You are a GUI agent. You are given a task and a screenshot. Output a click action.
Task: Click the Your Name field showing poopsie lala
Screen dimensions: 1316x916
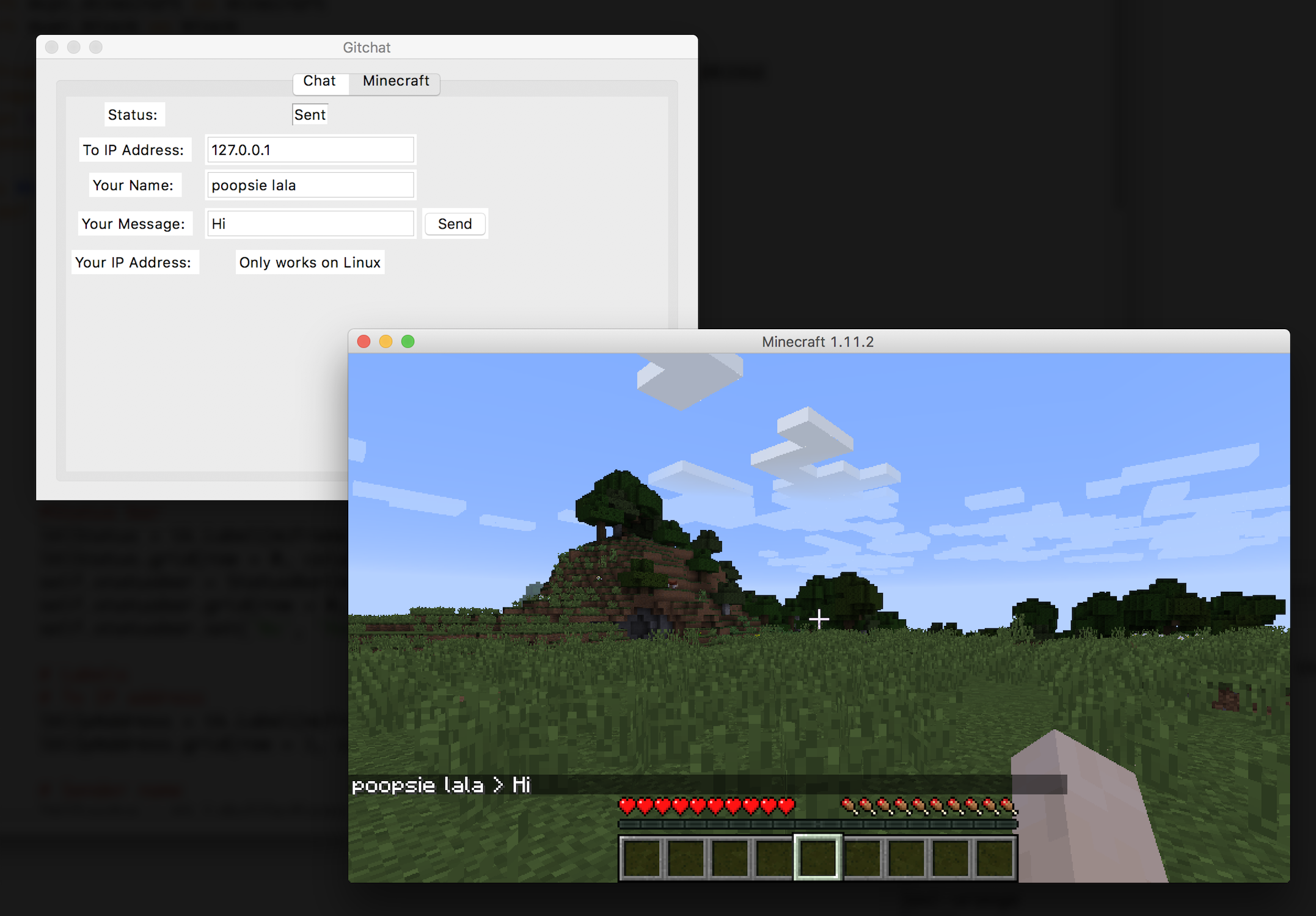[x=310, y=185]
